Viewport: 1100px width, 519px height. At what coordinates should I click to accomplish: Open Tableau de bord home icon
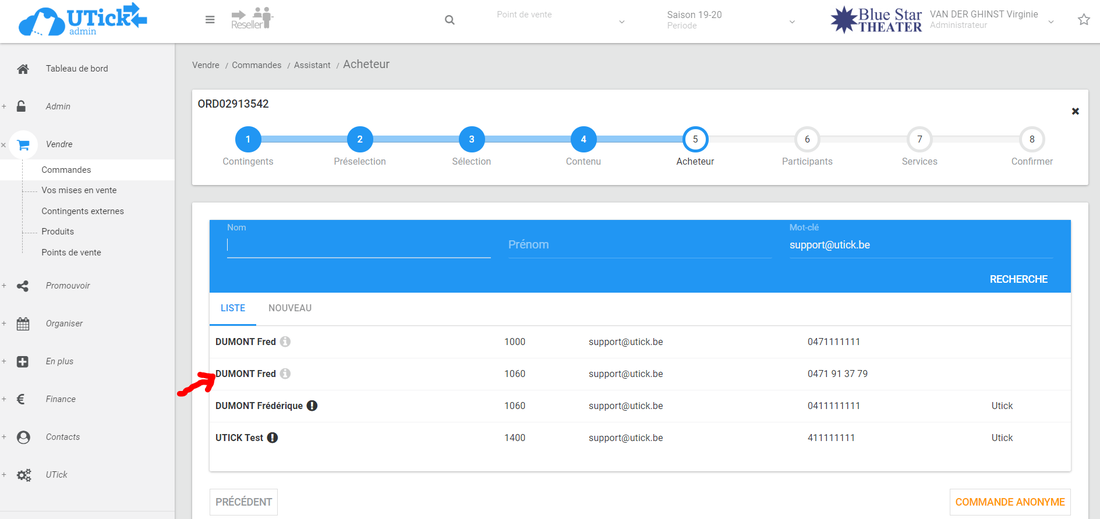click(23, 69)
